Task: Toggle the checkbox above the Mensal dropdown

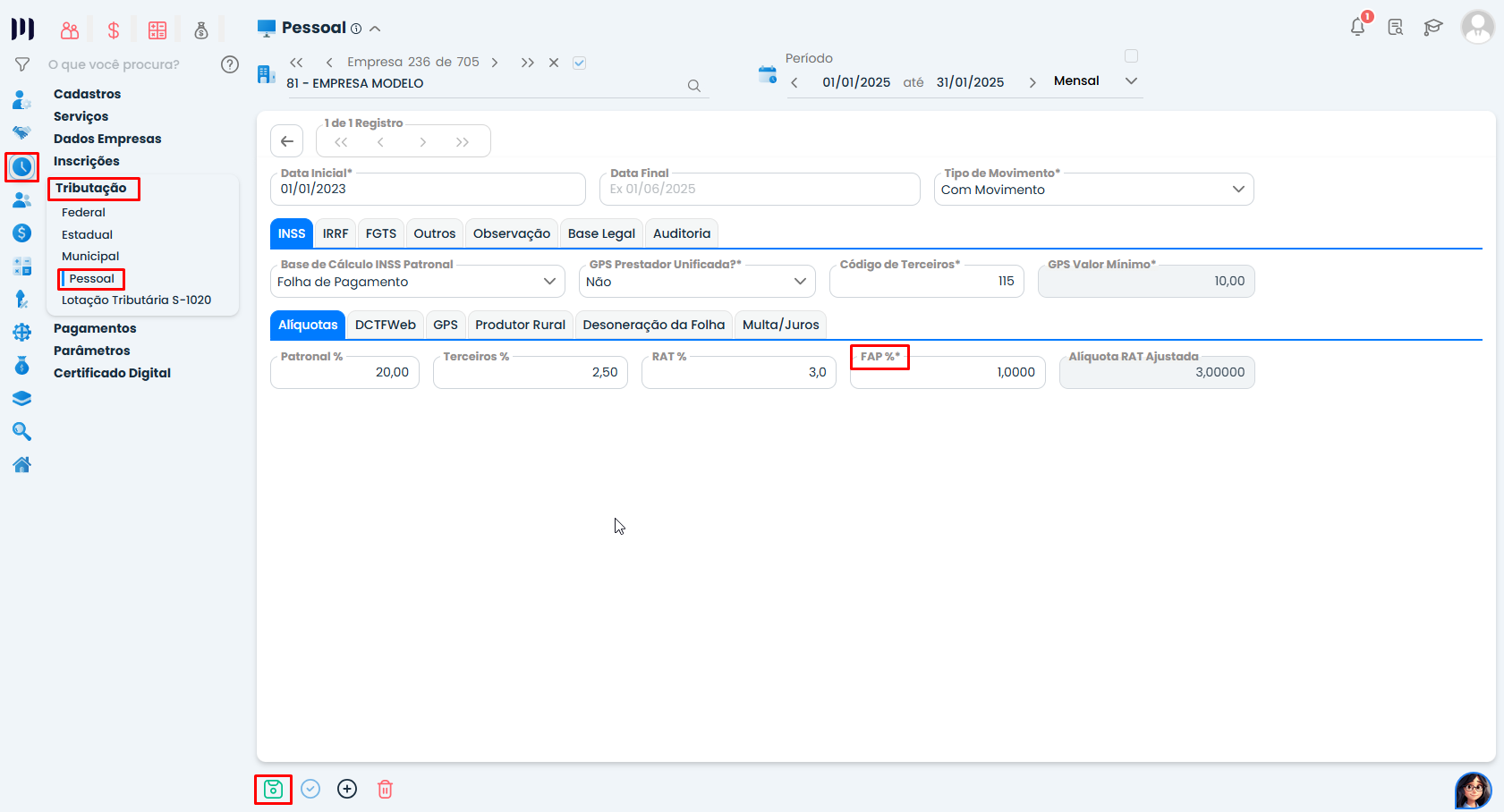Action: (x=1131, y=56)
